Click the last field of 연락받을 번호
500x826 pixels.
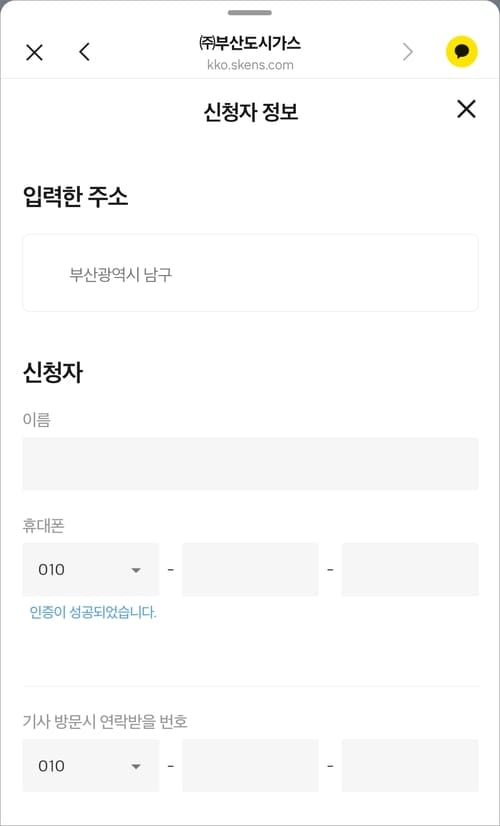tap(410, 765)
